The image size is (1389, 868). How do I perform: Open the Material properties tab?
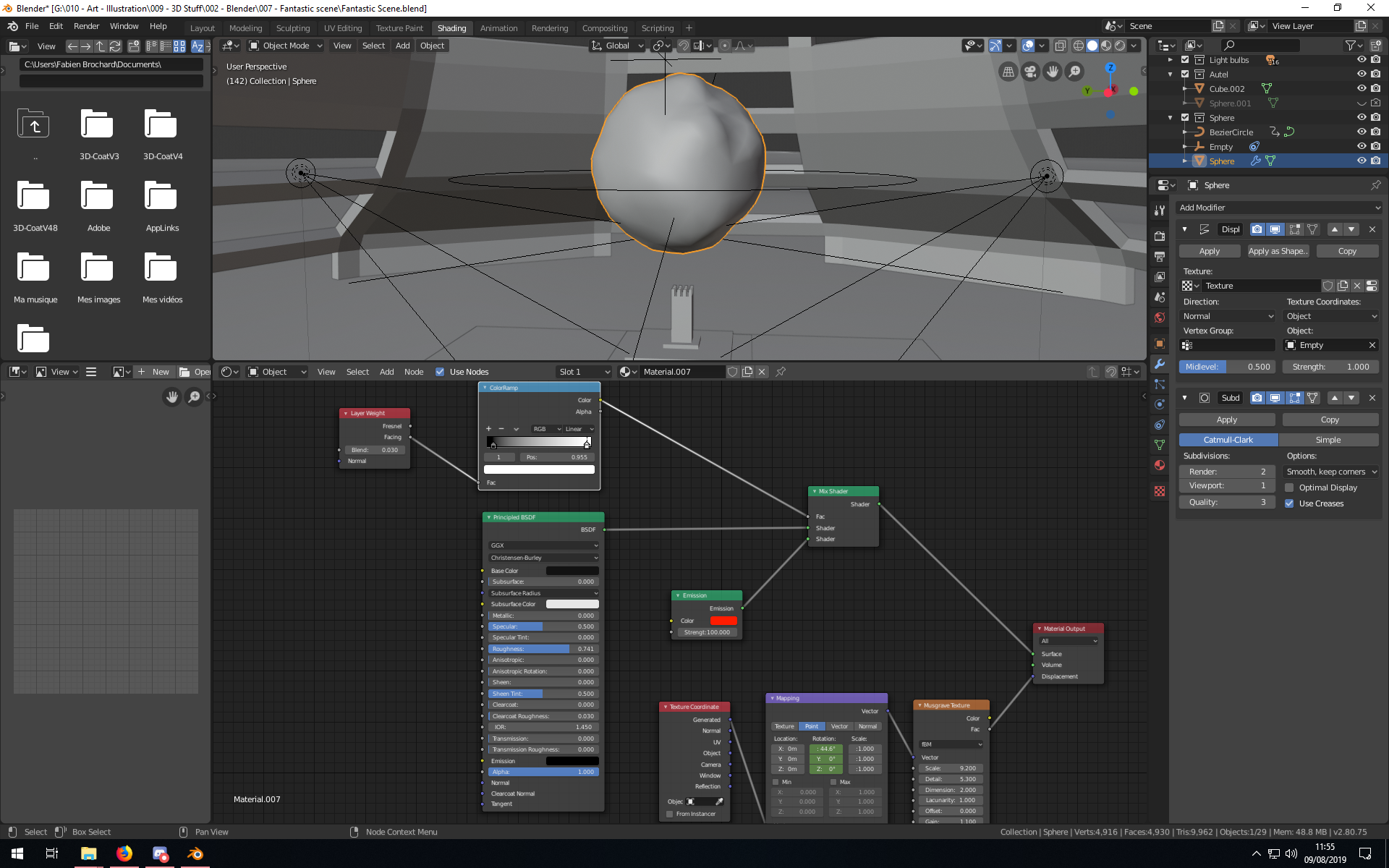[1160, 465]
